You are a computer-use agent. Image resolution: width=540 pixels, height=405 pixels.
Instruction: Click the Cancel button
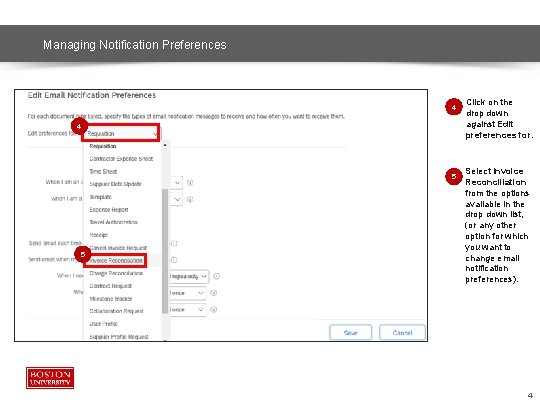[x=402, y=333]
